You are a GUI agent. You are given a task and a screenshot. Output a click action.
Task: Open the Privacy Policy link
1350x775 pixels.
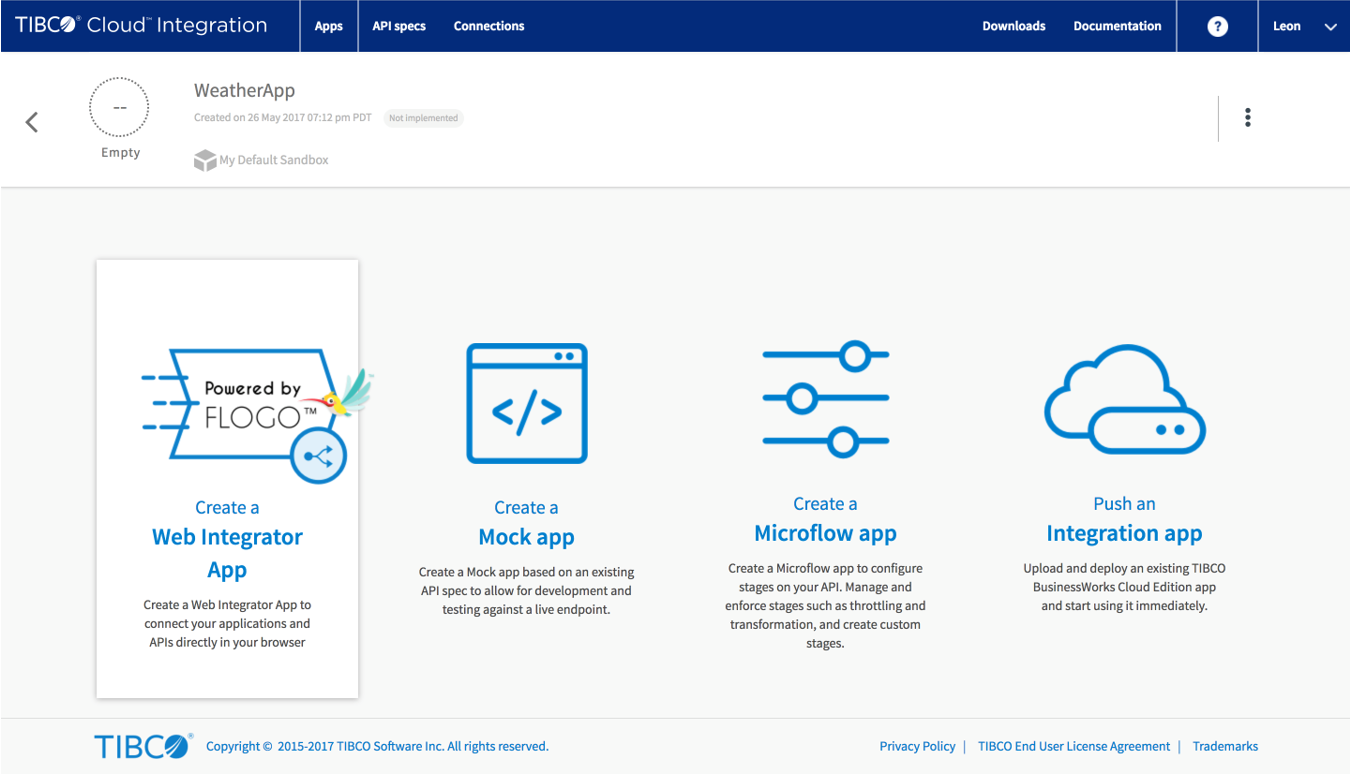(917, 746)
